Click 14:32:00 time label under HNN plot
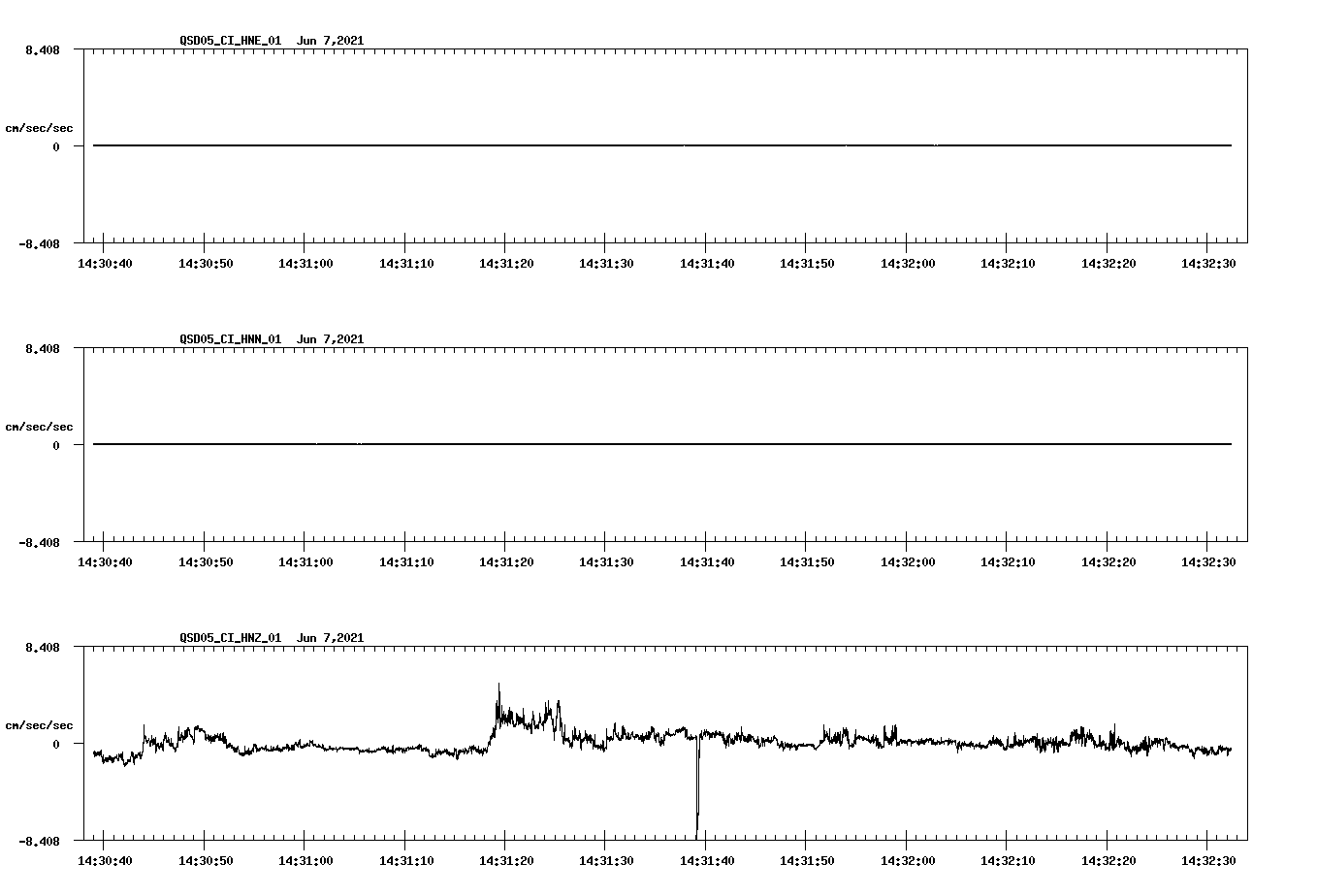Viewport: 1317px width, 896px height. [908, 561]
